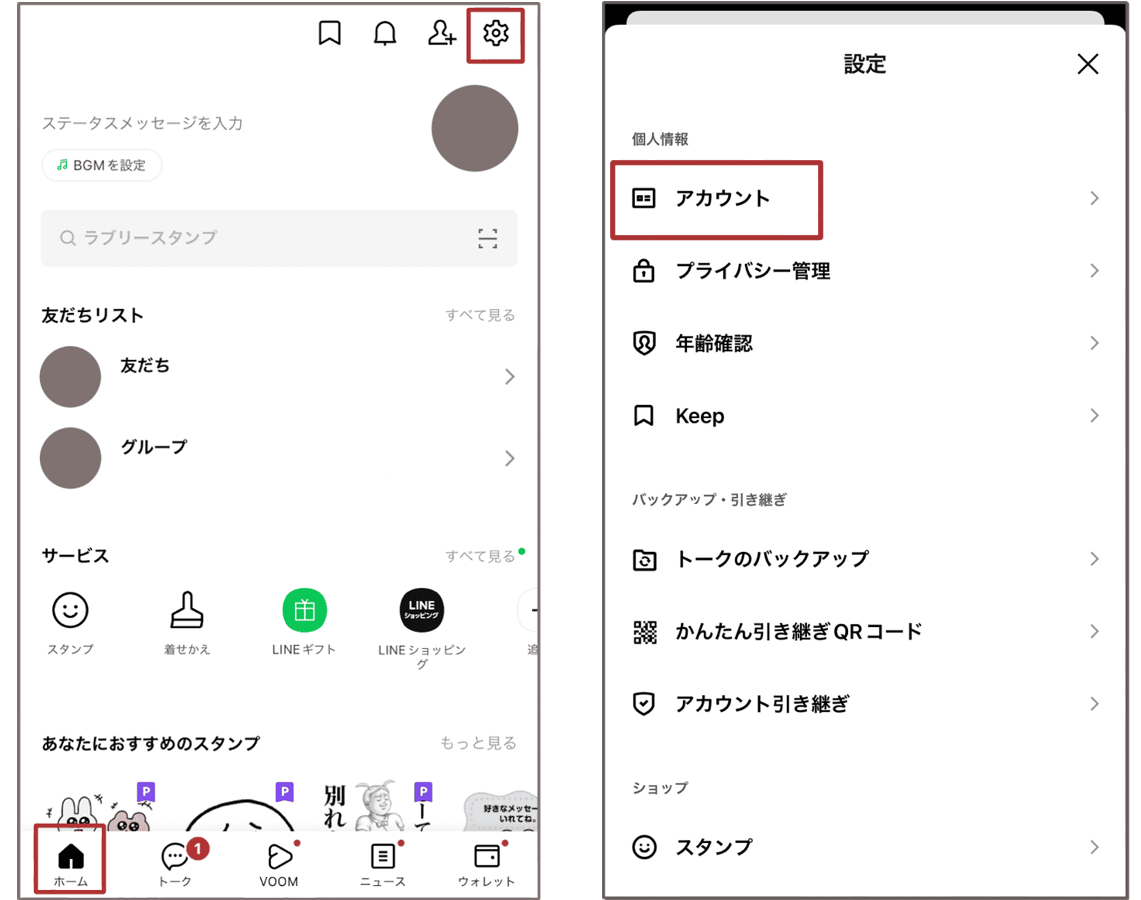Tap the QR code scanner in the search bar
The image size is (1141, 900).
487,238
